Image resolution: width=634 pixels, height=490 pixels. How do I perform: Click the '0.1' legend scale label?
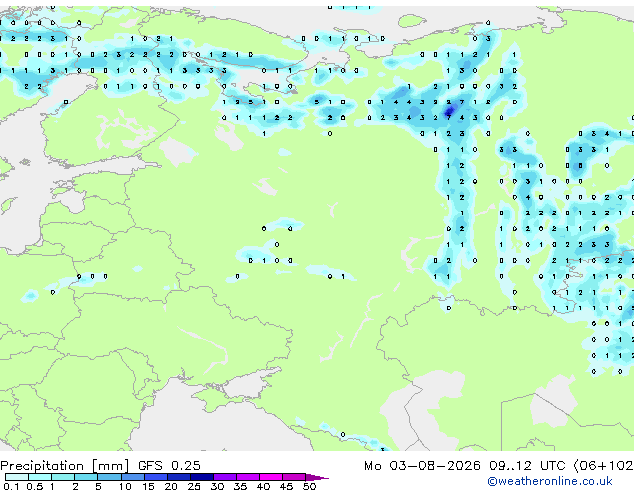[11, 486]
